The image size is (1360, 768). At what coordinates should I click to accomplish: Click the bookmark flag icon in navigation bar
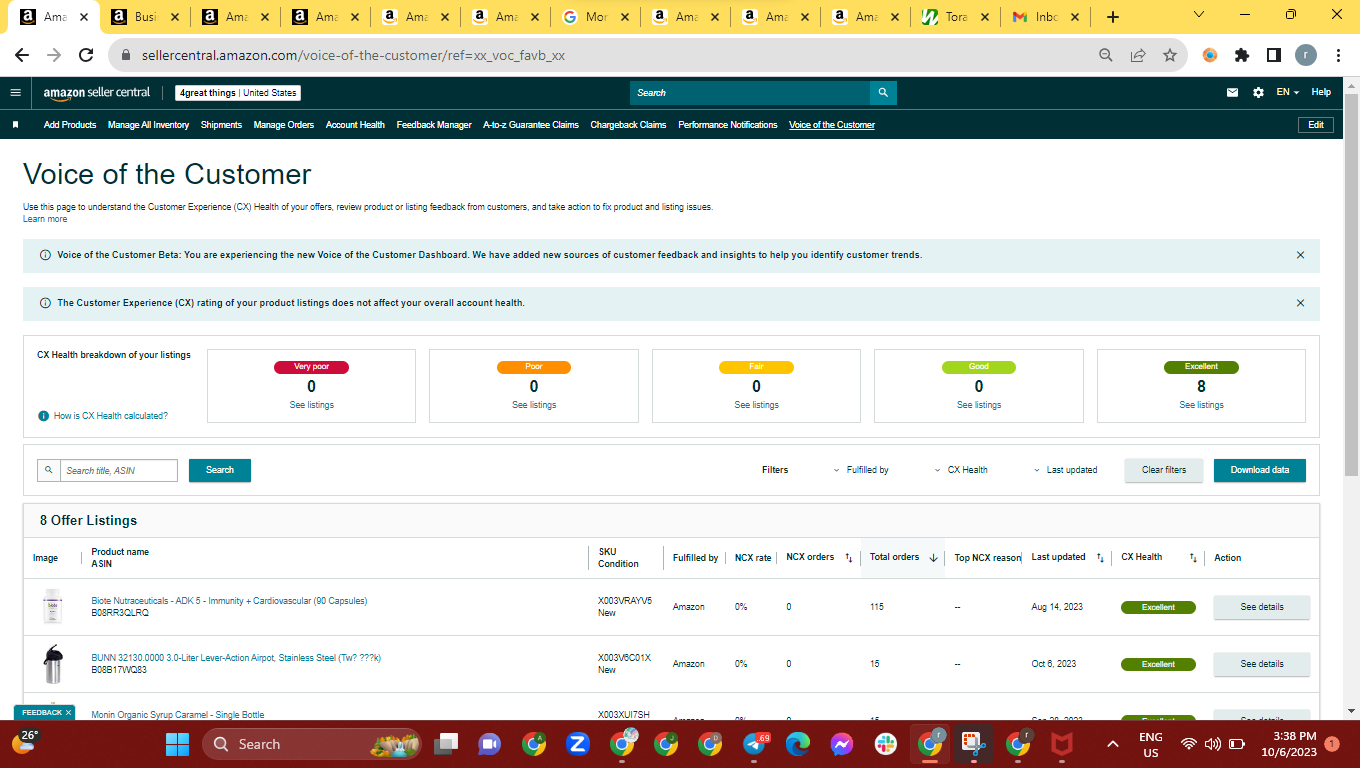(15, 125)
